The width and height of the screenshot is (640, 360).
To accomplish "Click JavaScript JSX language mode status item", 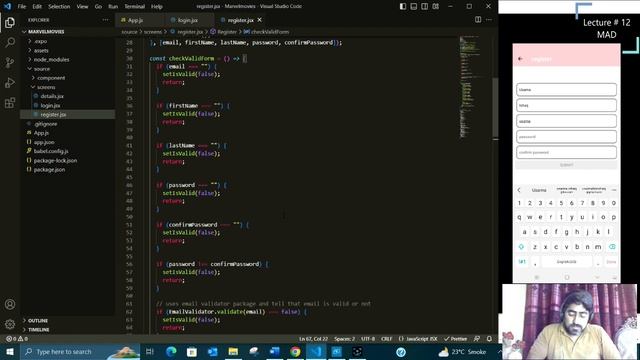I will 418,339.
